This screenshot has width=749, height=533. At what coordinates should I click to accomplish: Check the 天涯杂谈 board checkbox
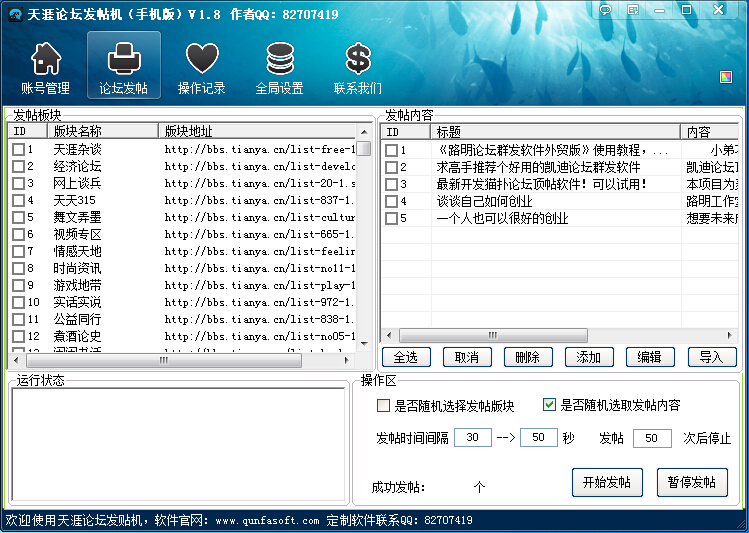[x=18, y=149]
